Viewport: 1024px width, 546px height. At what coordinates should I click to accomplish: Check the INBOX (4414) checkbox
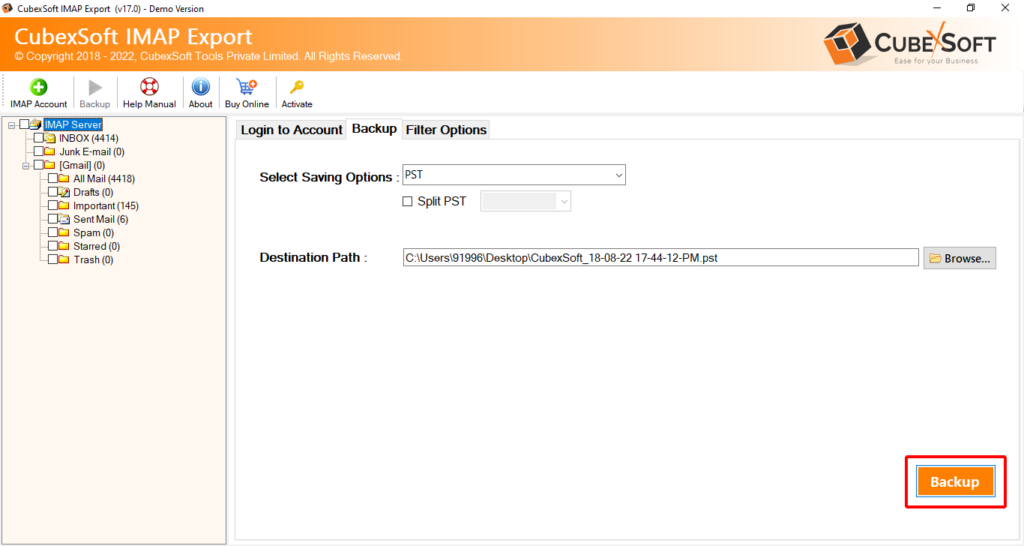tap(39, 138)
